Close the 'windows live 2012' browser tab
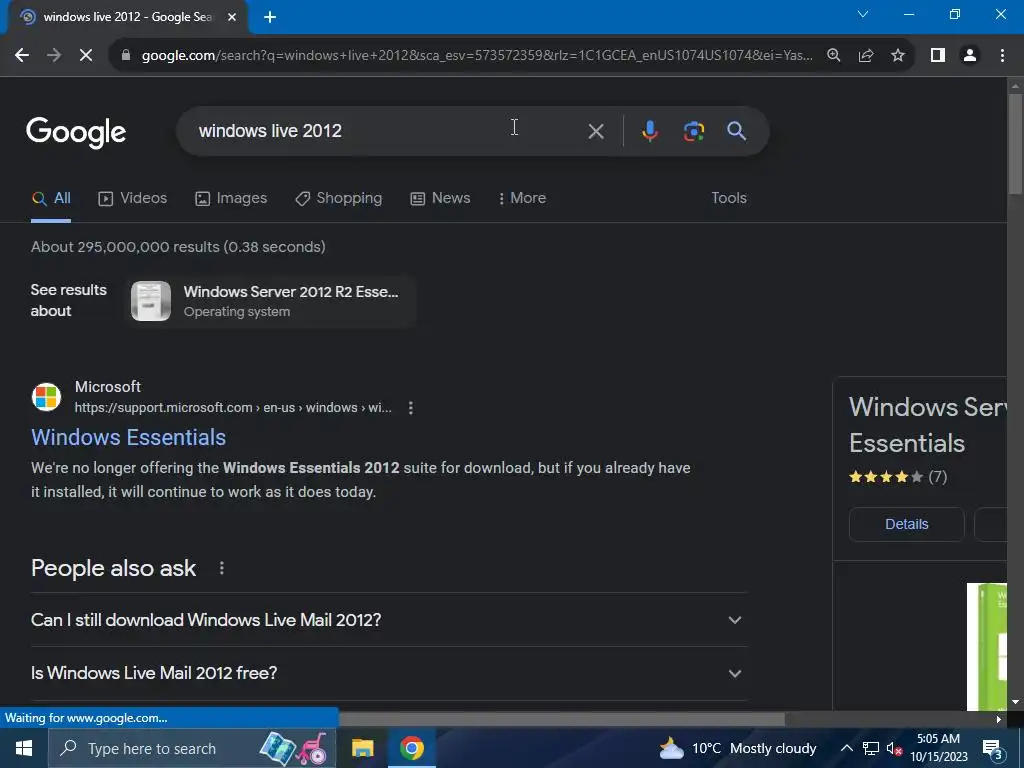The width and height of the screenshot is (1024, 768). pos(232,17)
